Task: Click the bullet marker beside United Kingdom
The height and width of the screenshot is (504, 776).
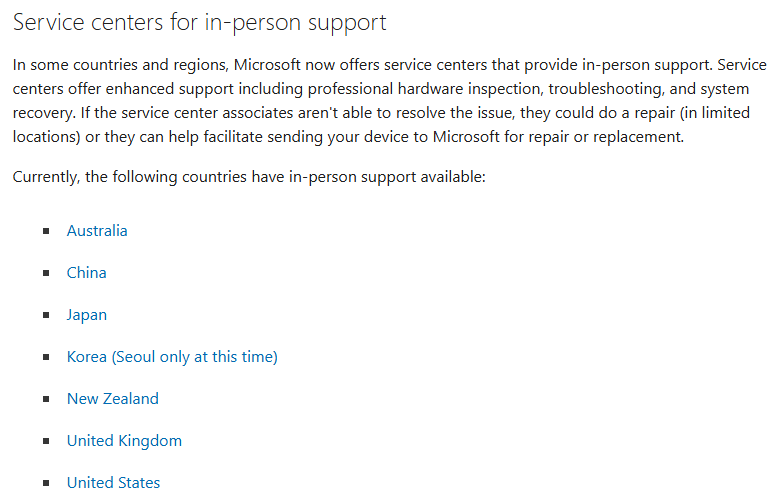Action: click(46, 441)
